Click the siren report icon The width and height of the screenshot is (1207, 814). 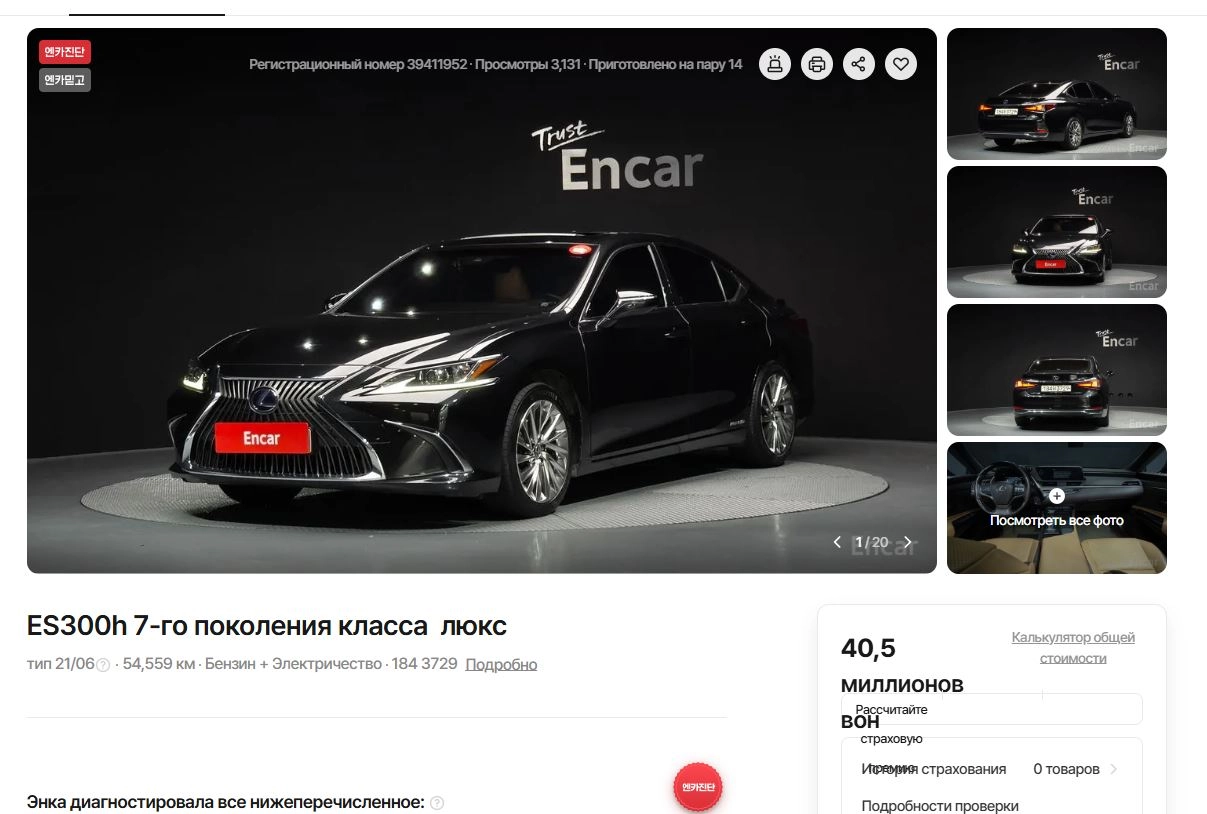tap(775, 64)
